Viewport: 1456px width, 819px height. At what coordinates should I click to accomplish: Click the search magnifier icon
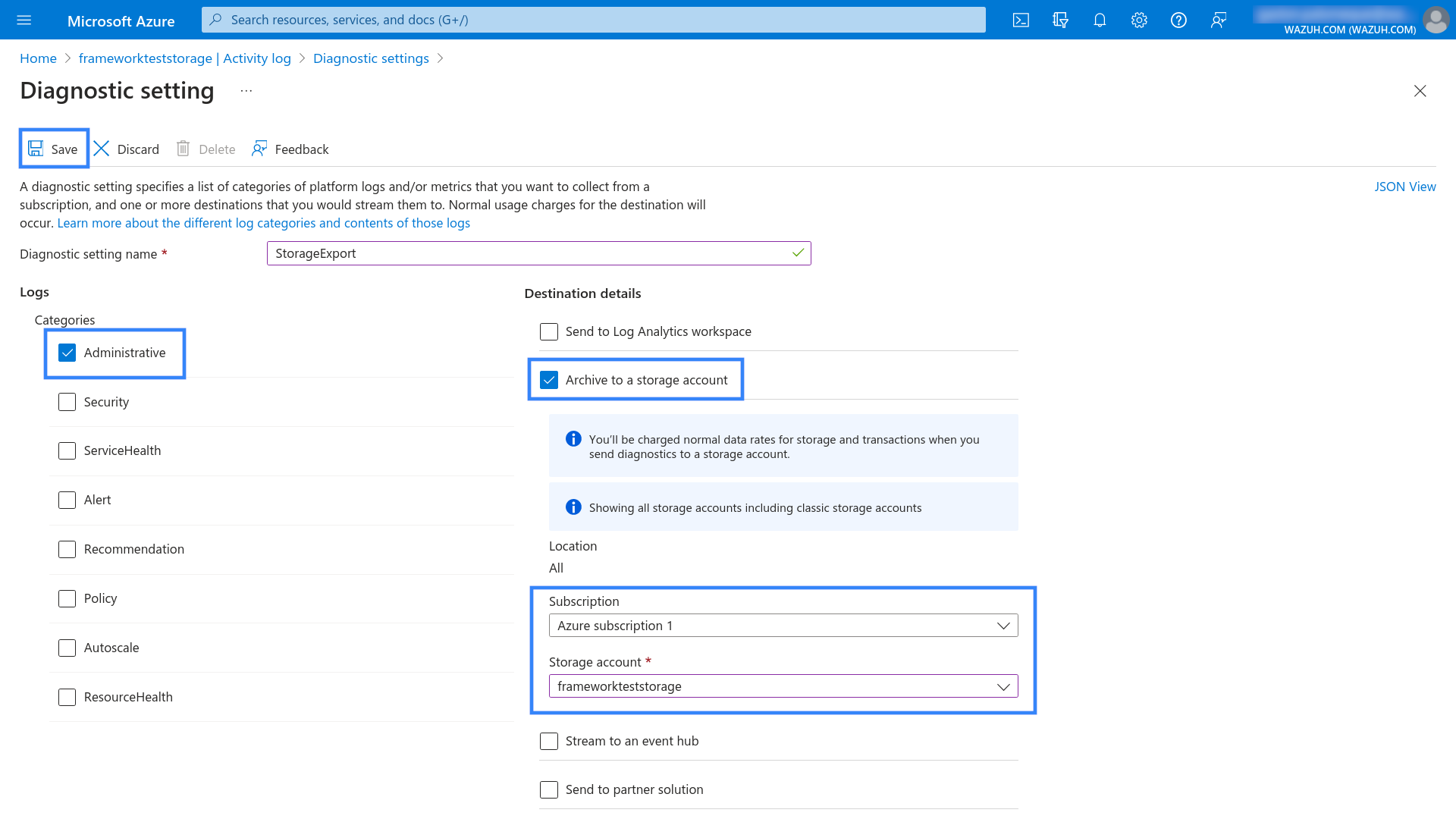click(x=216, y=20)
